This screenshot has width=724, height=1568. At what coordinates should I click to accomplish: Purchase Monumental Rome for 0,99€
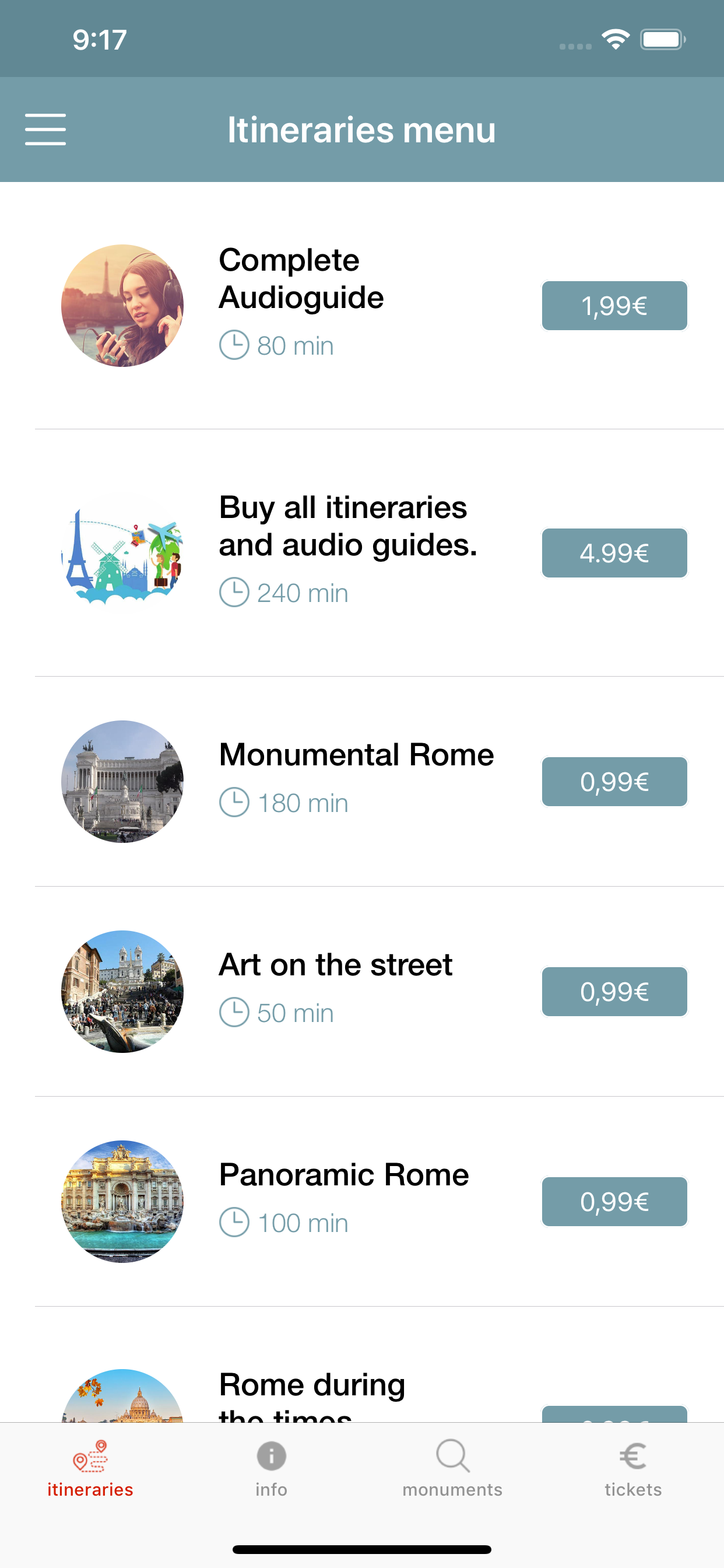coord(614,782)
